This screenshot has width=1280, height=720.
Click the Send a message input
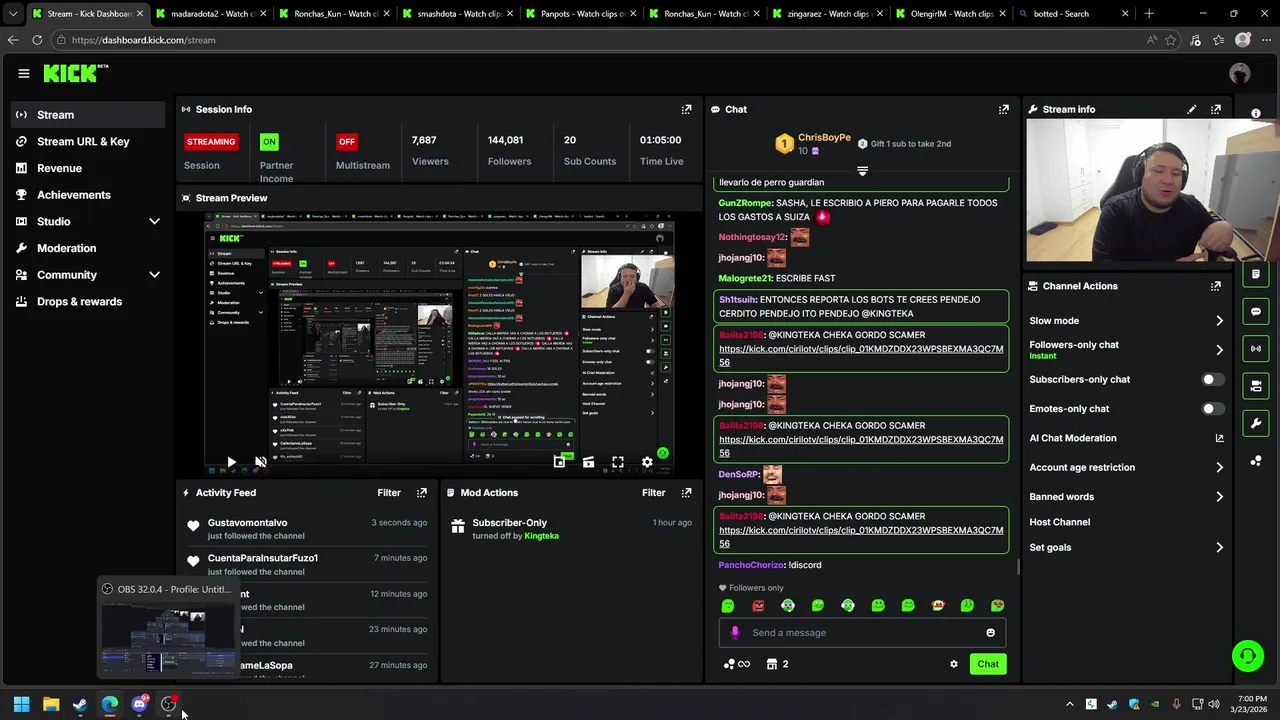coord(862,632)
